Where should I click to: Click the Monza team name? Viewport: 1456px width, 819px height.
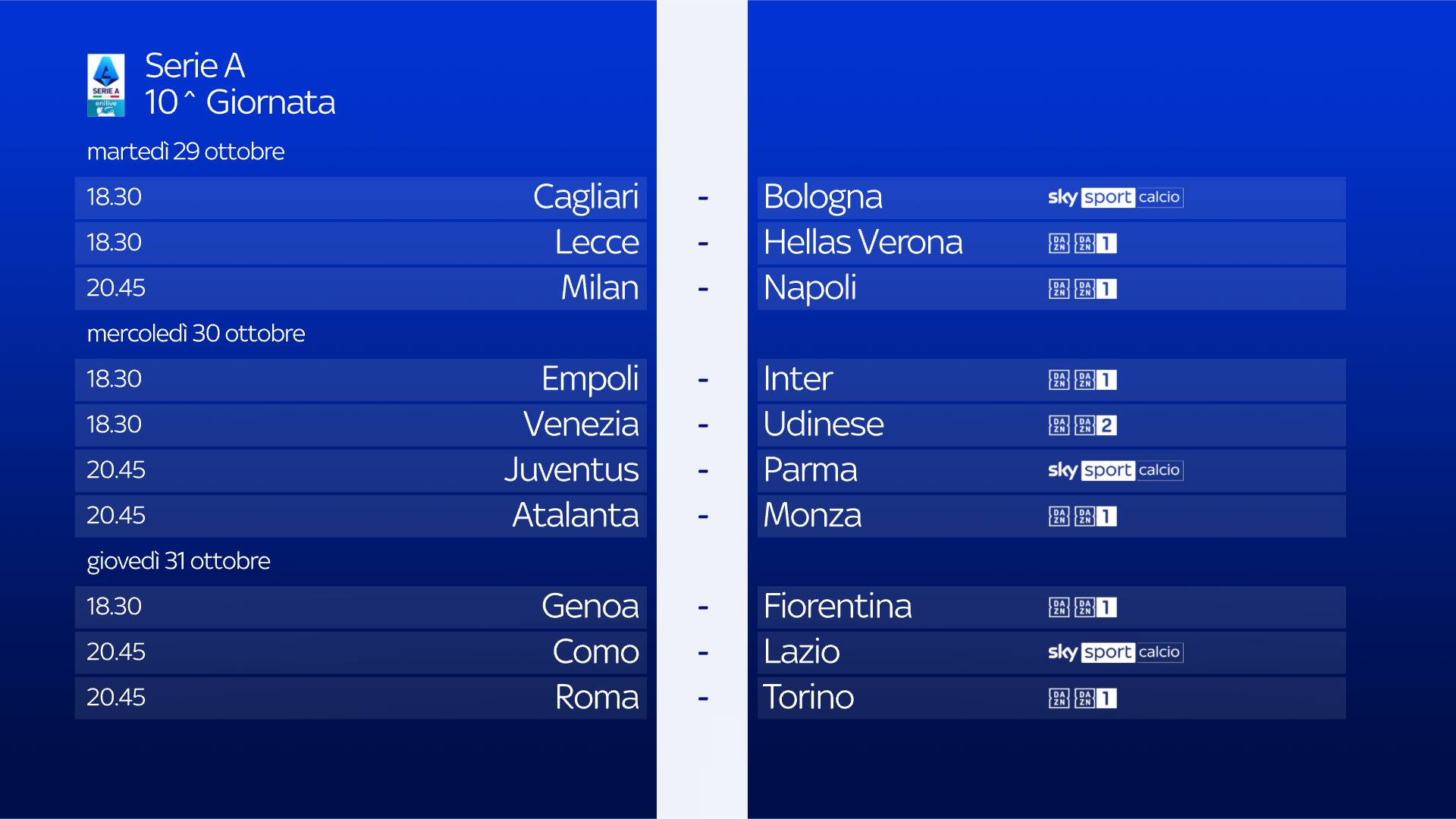812,516
